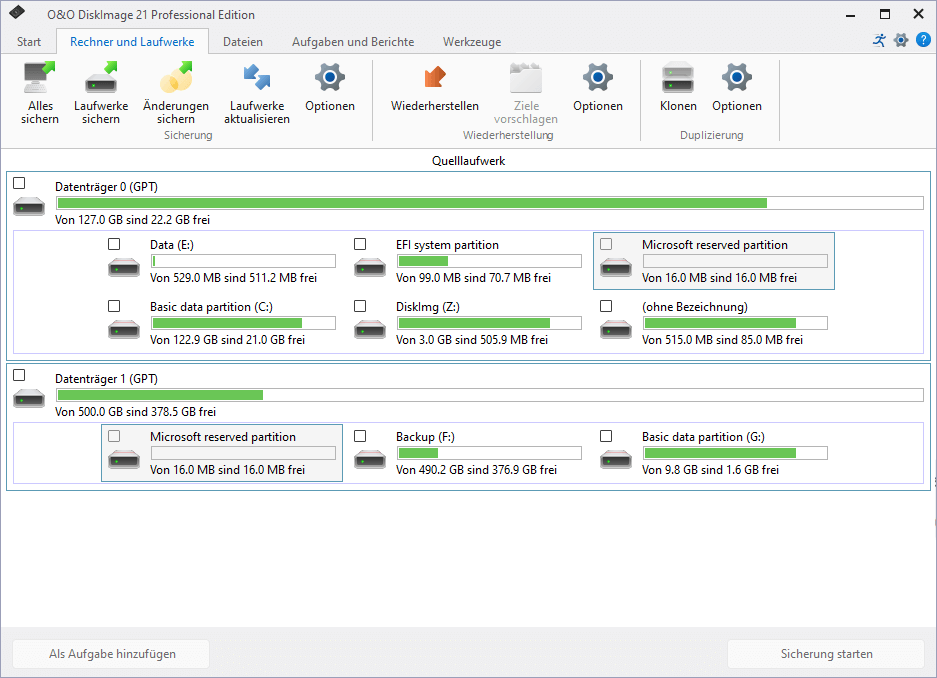The width and height of the screenshot is (937, 678).
Task: Tick the (ohne Bezeichnung) partition checkbox
Action: pos(606,306)
